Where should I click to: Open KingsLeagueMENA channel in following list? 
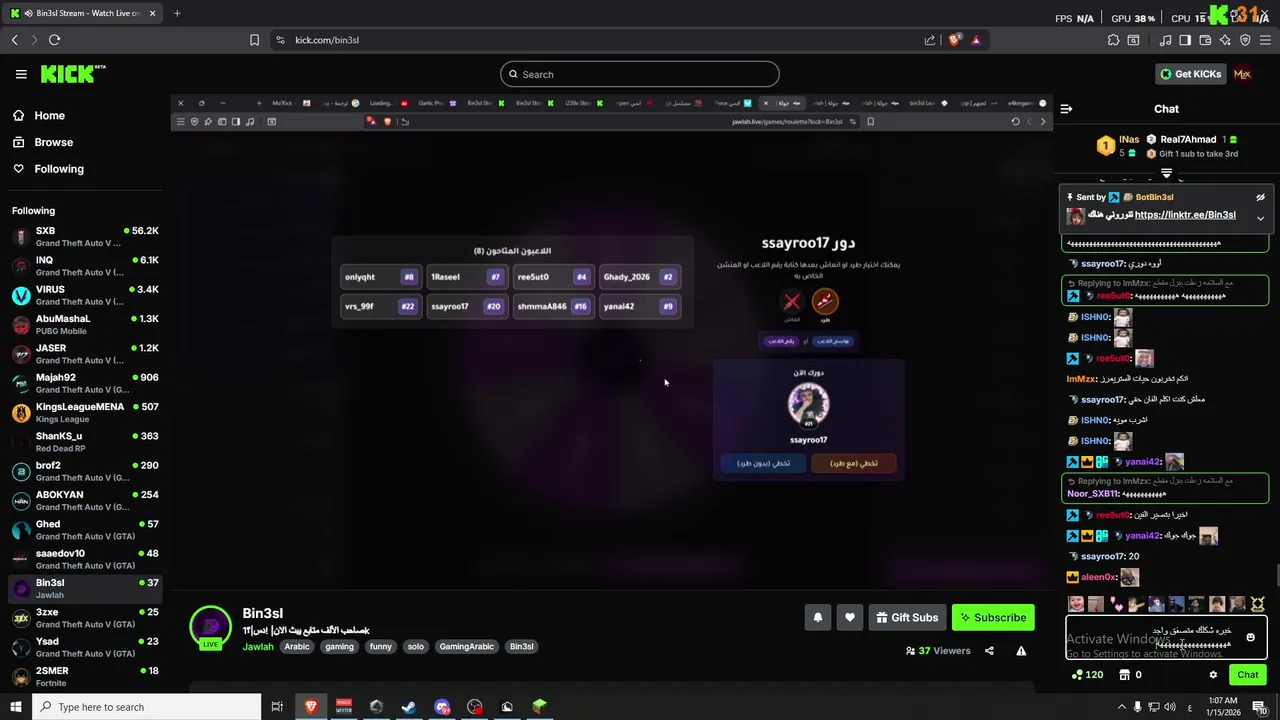pyautogui.click(x=84, y=413)
